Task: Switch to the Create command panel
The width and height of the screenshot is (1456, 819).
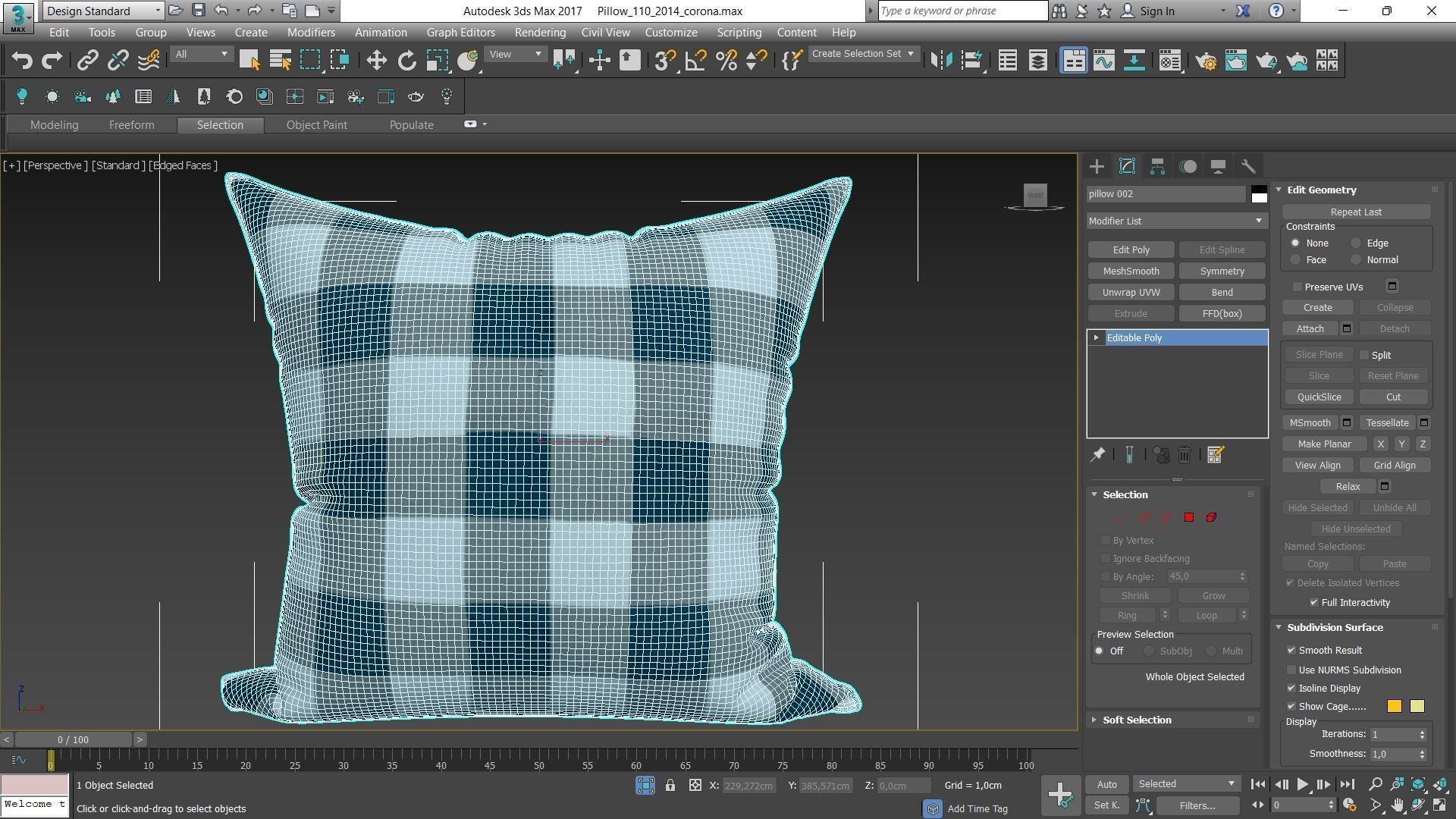Action: [1097, 167]
